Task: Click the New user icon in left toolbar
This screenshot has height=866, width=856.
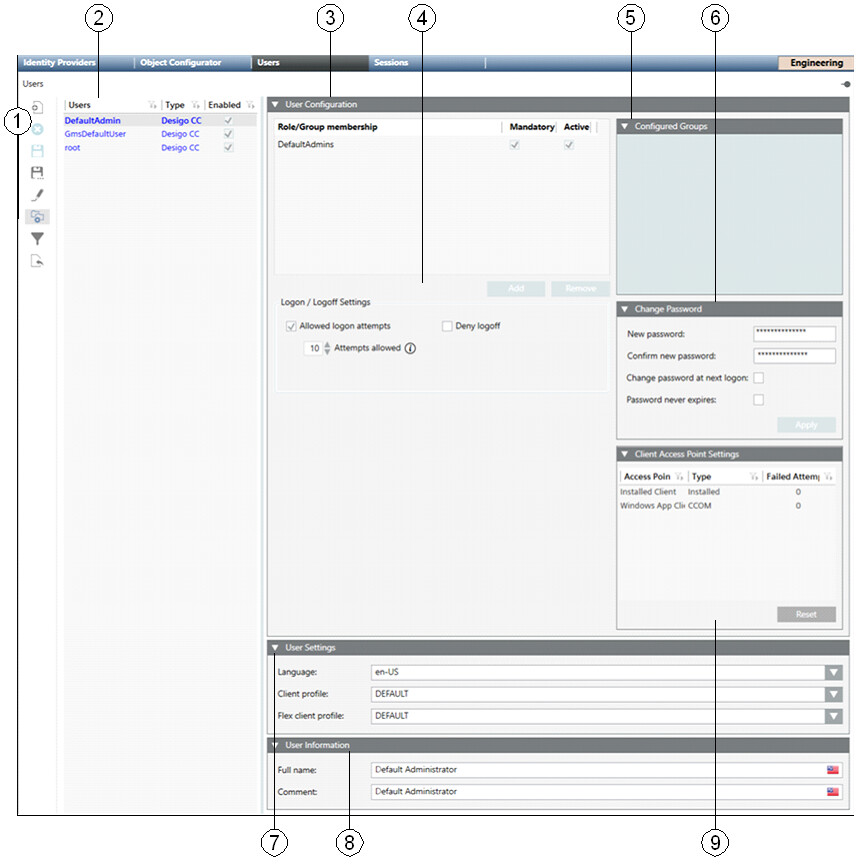Action: click(37, 106)
